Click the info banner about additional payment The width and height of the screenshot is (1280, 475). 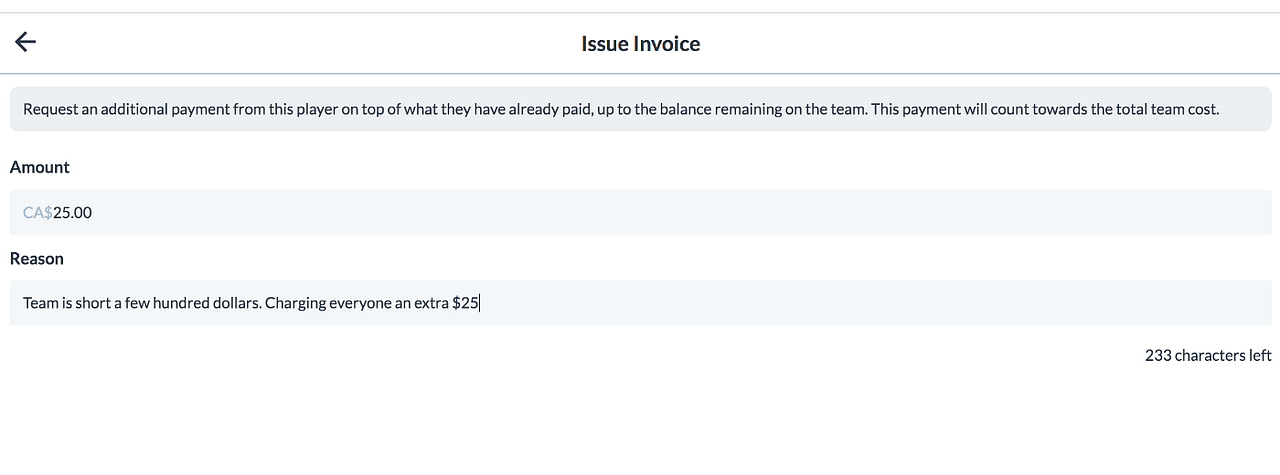640,109
